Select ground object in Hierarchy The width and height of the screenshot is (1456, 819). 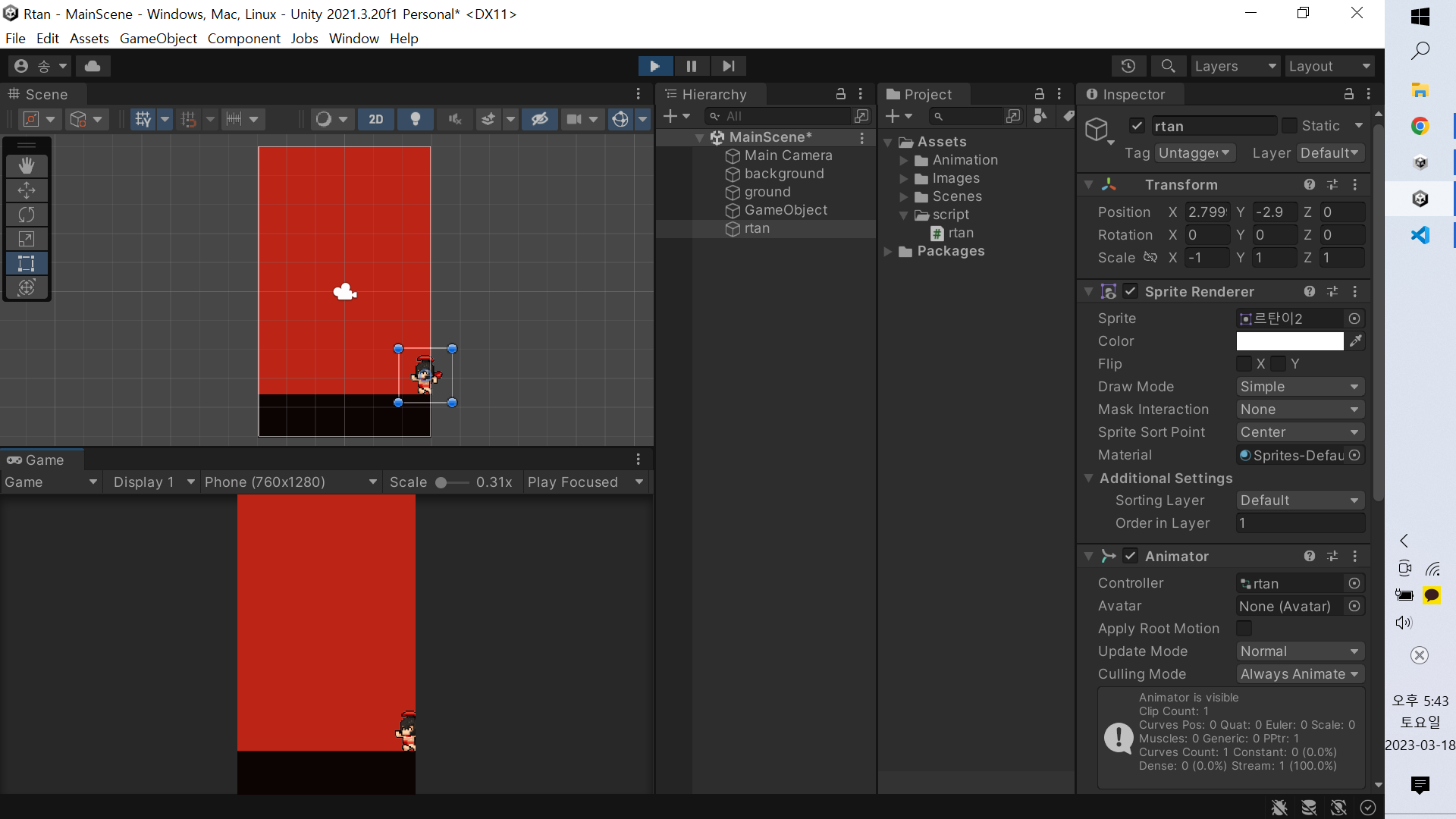[767, 192]
